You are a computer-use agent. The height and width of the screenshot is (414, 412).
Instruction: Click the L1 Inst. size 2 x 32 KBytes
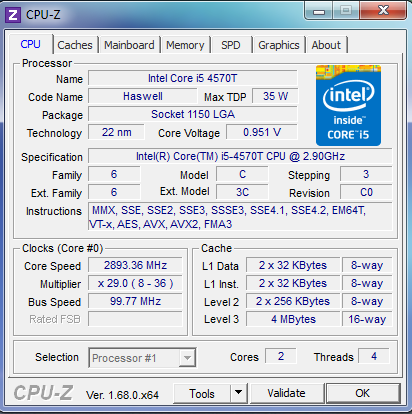[x=293, y=283]
